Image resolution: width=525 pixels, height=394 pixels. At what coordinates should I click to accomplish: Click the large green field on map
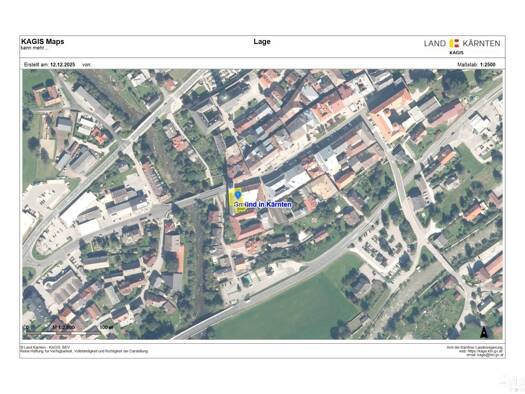[288, 308]
